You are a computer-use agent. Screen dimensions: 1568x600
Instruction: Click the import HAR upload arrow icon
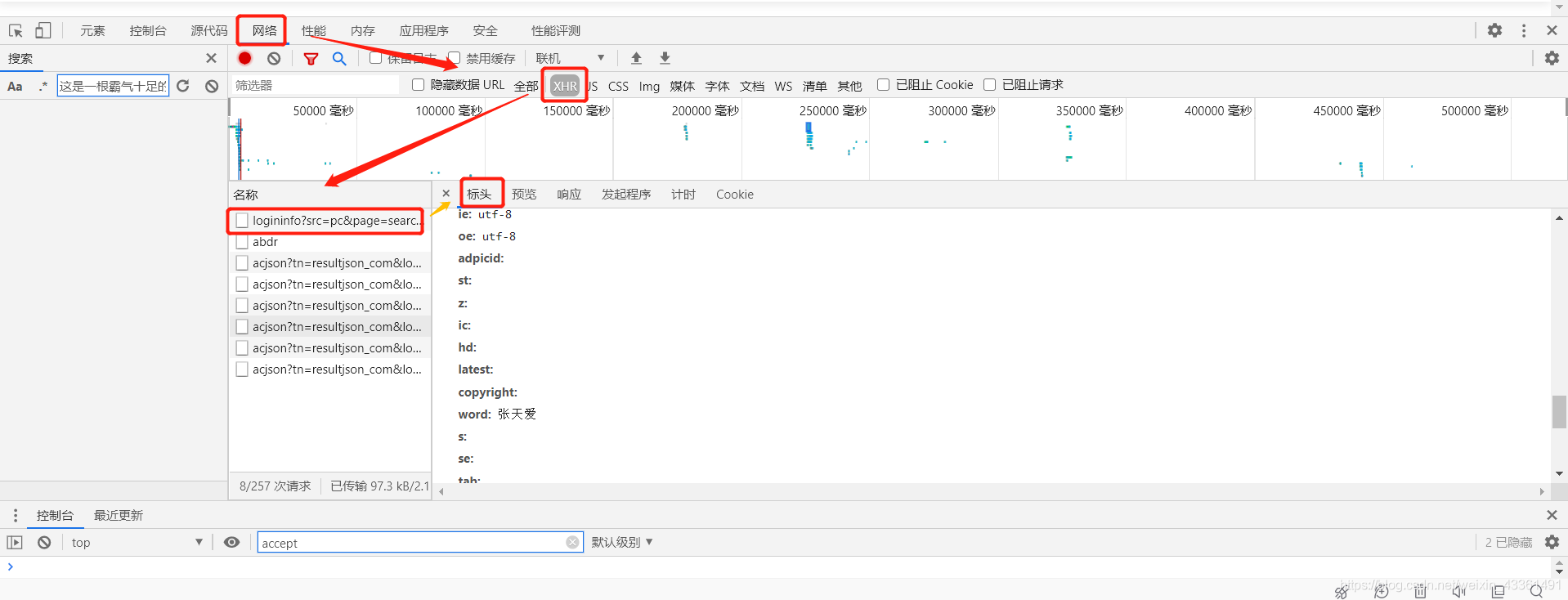[x=636, y=58]
